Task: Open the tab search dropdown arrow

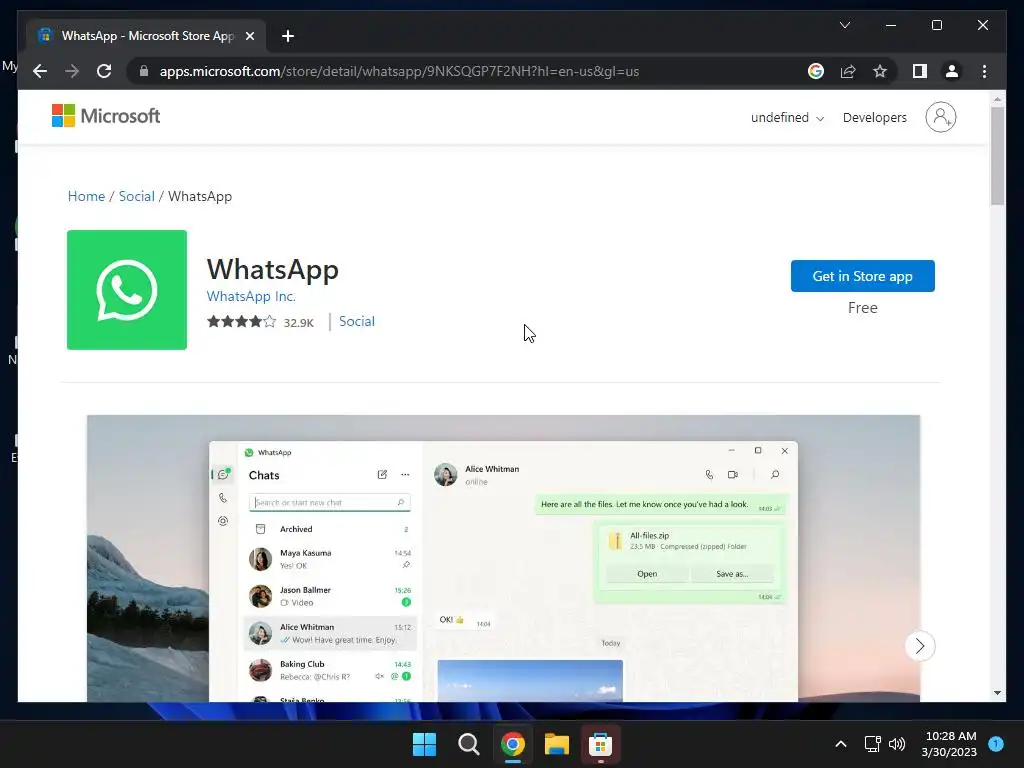Action: pos(844,25)
